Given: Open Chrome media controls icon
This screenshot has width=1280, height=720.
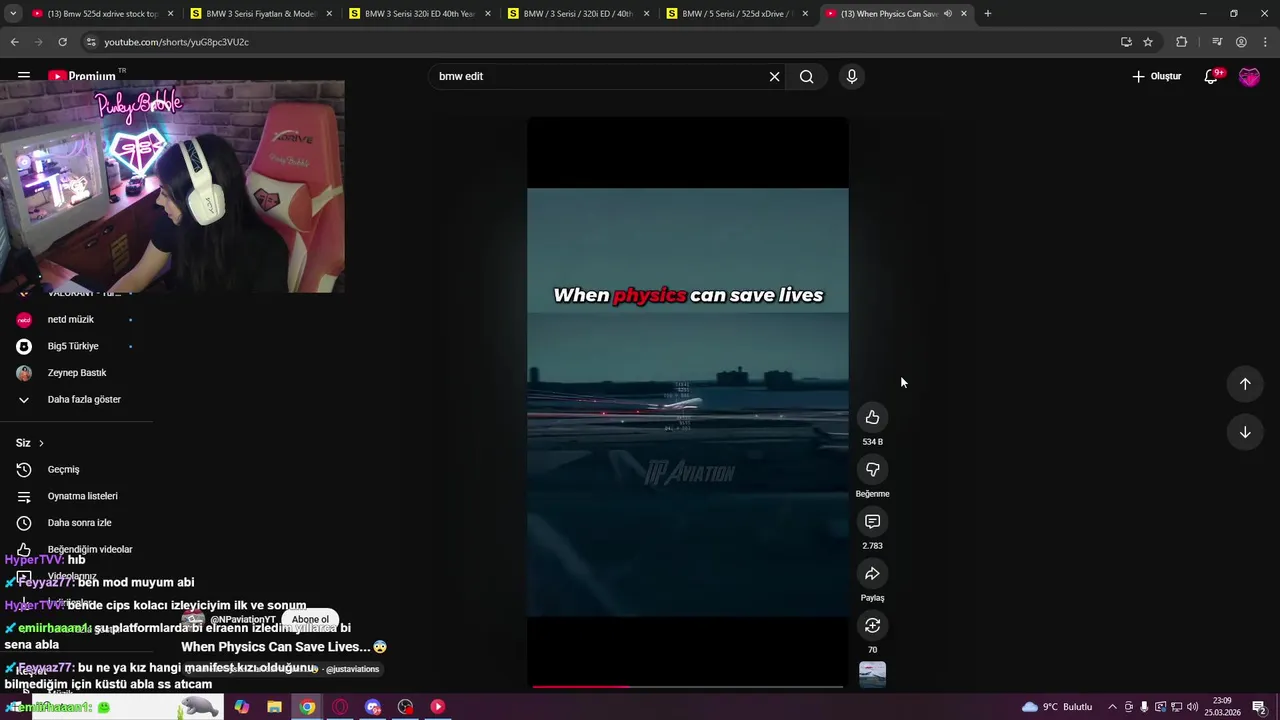Looking at the screenshot, I should click(x=1217, y=42).
